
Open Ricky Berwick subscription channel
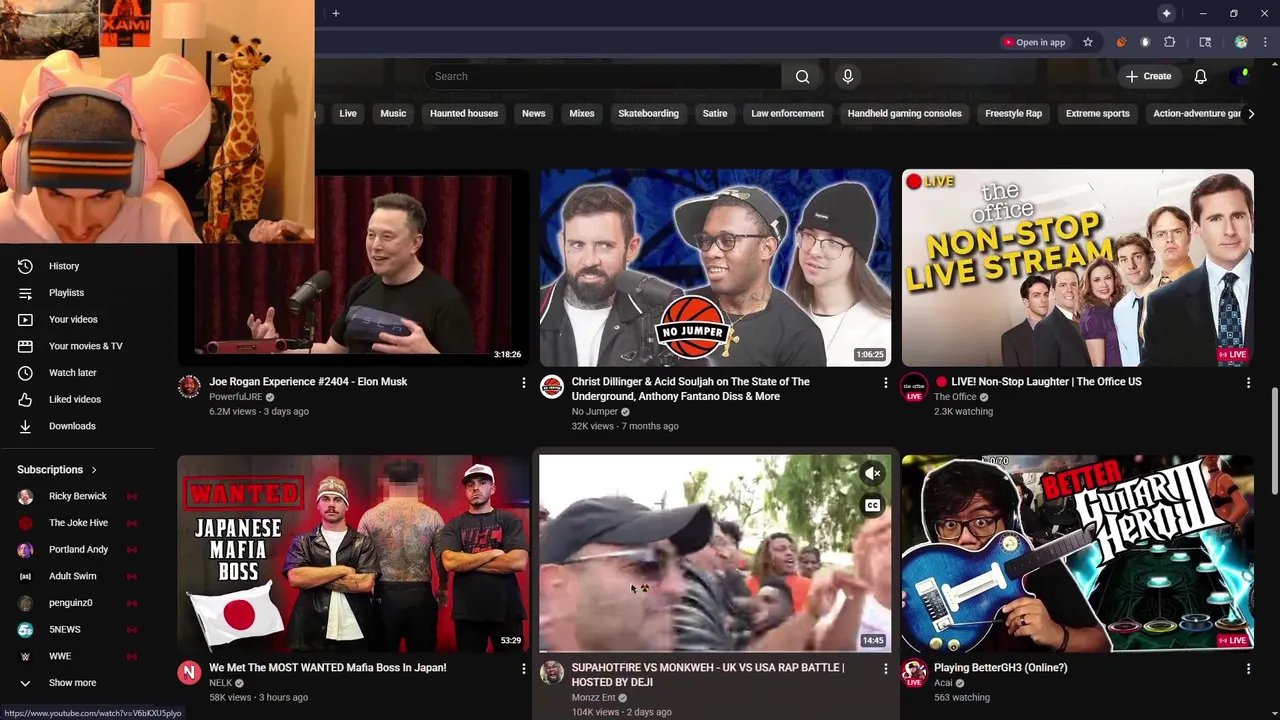(77, 496)
